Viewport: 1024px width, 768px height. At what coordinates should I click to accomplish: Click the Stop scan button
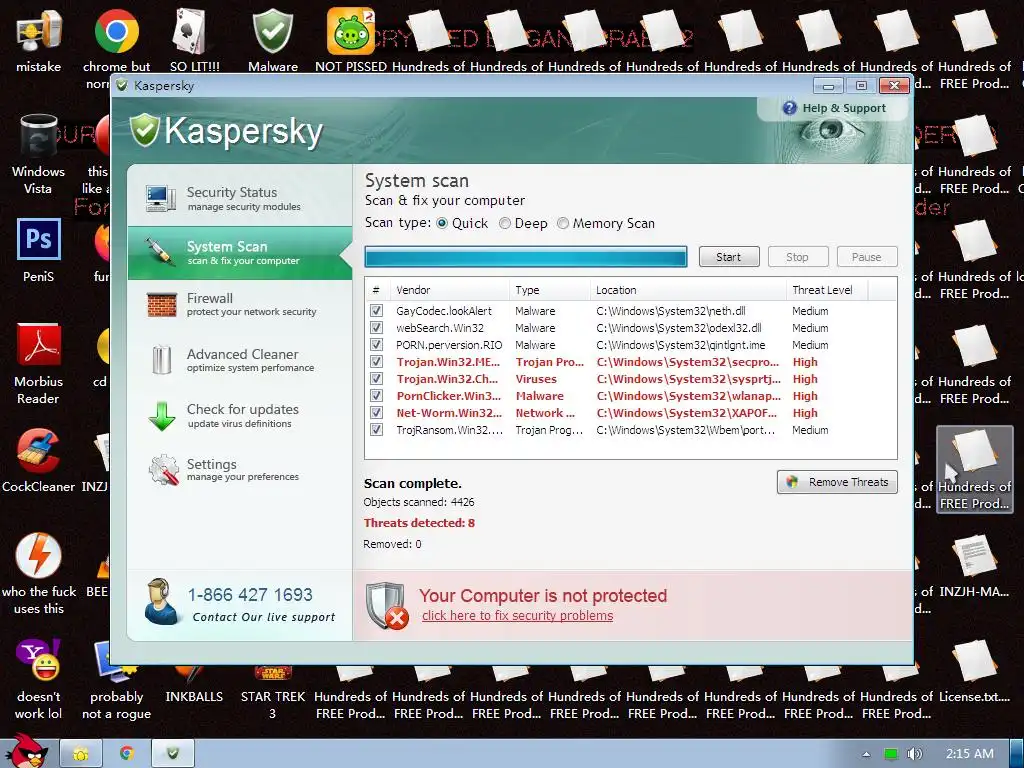tap(797, 257)
